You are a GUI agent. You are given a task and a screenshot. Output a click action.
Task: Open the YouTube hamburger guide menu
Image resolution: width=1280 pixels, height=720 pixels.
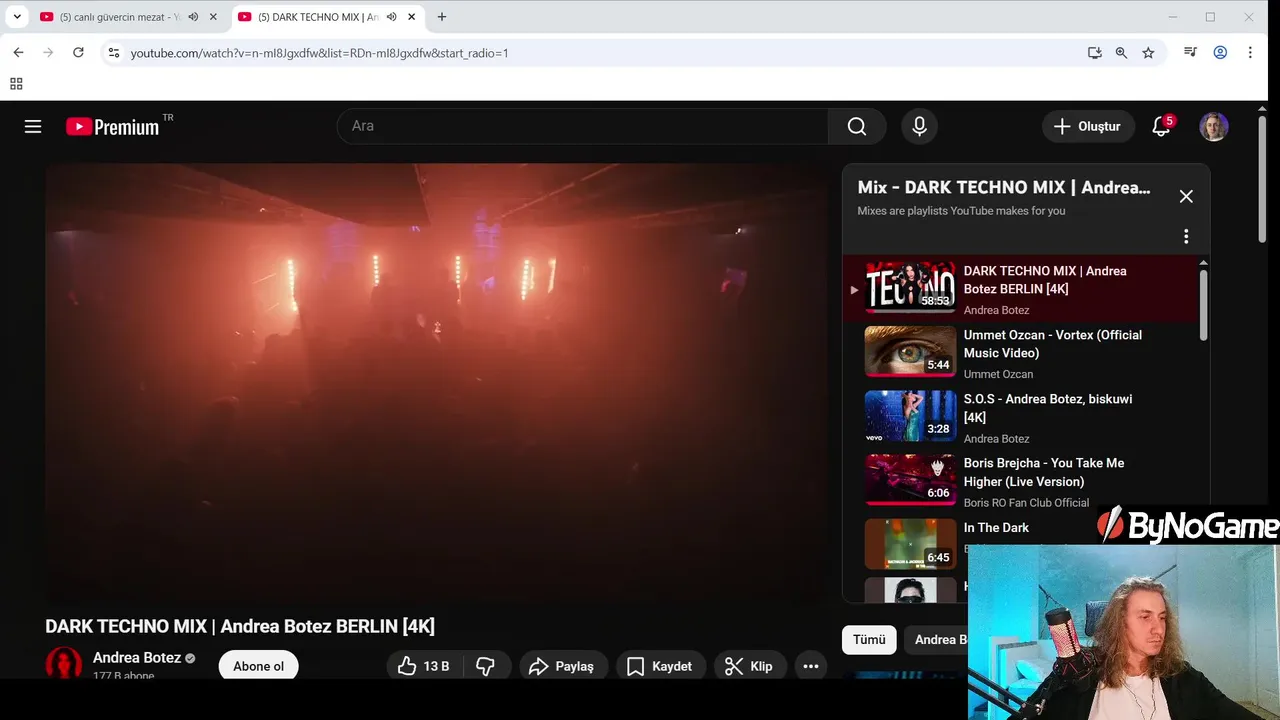[33, 126]
